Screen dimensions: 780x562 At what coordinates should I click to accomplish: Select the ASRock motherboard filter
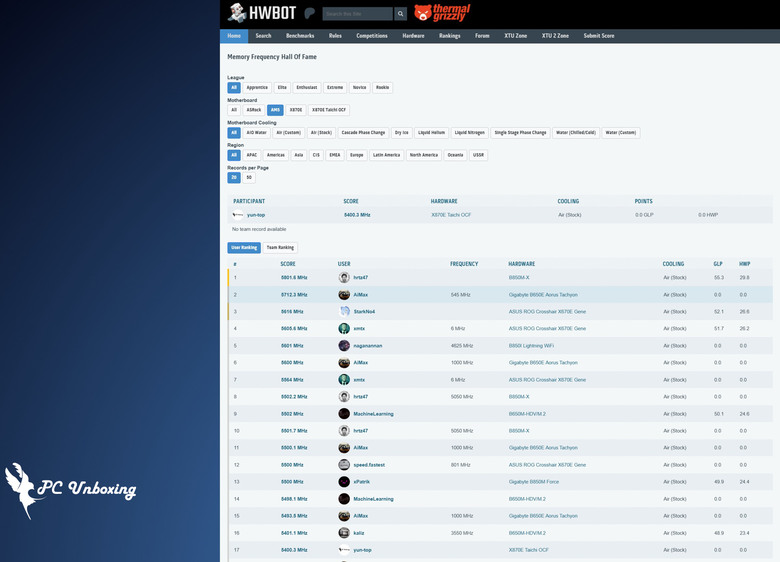click(254, 110)
